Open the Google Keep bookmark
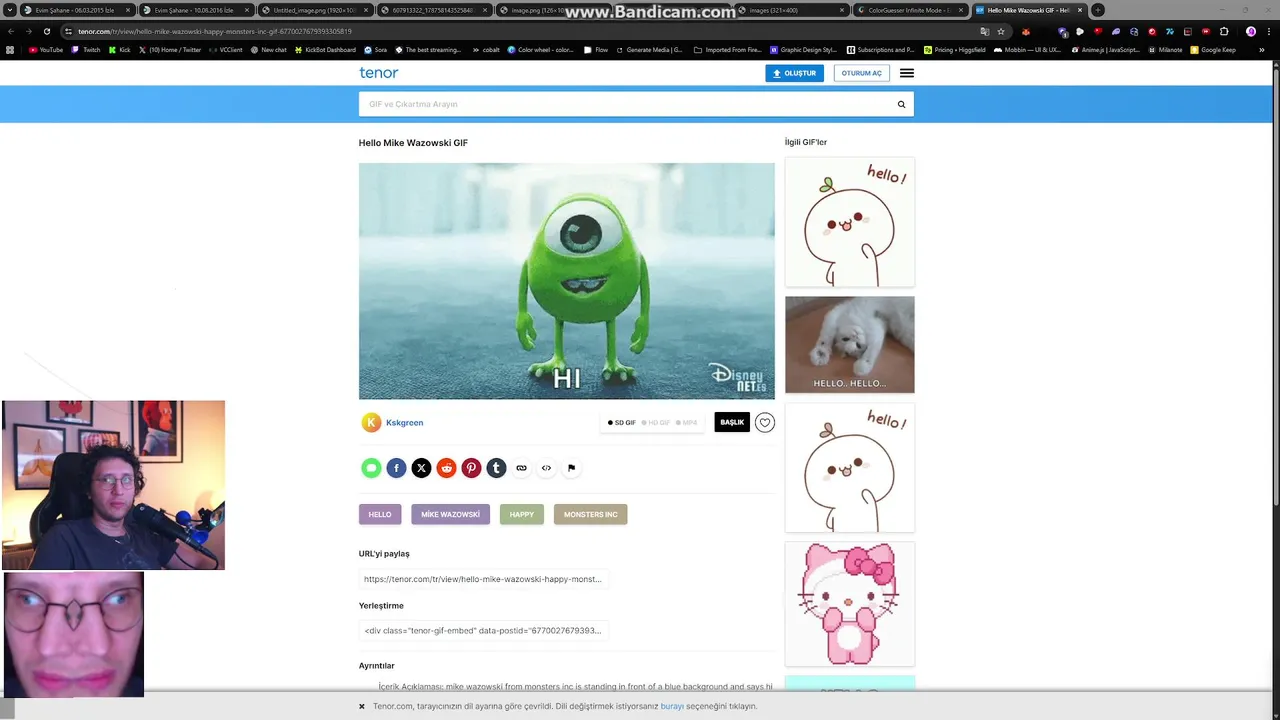Viewport: 1280px width, 720px height. 1213,50
